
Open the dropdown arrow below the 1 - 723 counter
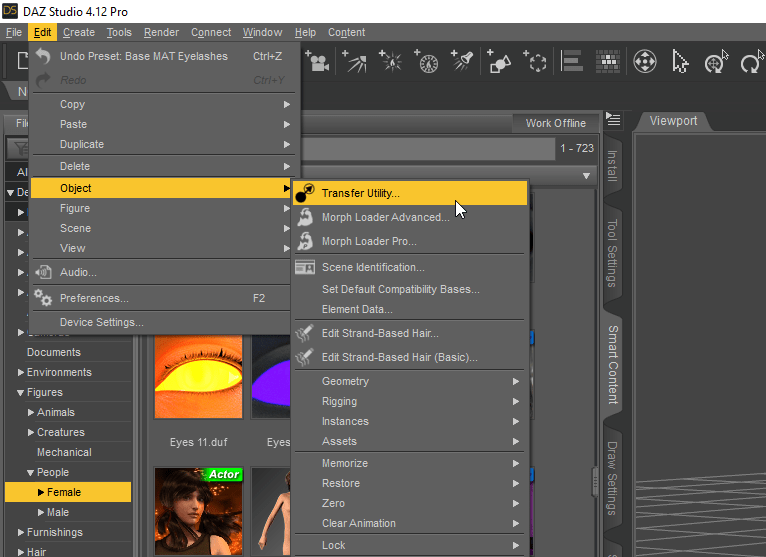pyautogui.click(x=586, y=176)
